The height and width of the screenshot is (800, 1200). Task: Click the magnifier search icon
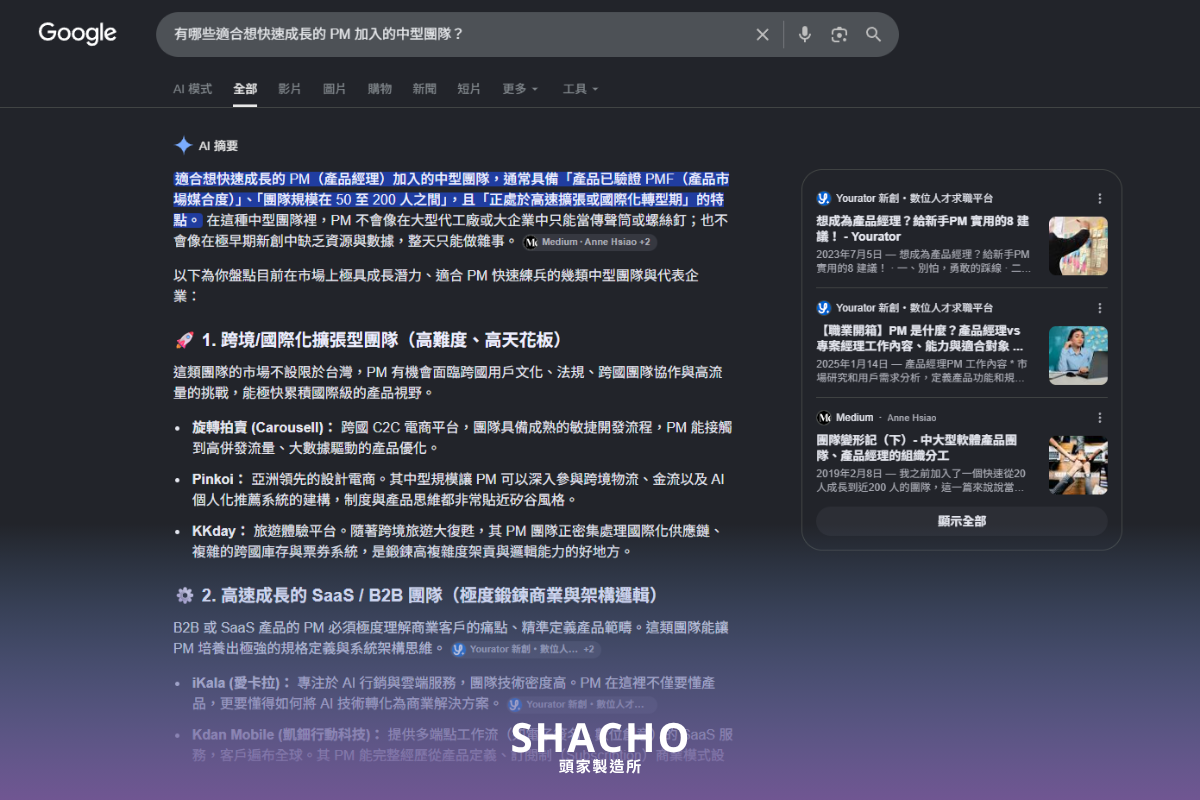coord(873,35)
